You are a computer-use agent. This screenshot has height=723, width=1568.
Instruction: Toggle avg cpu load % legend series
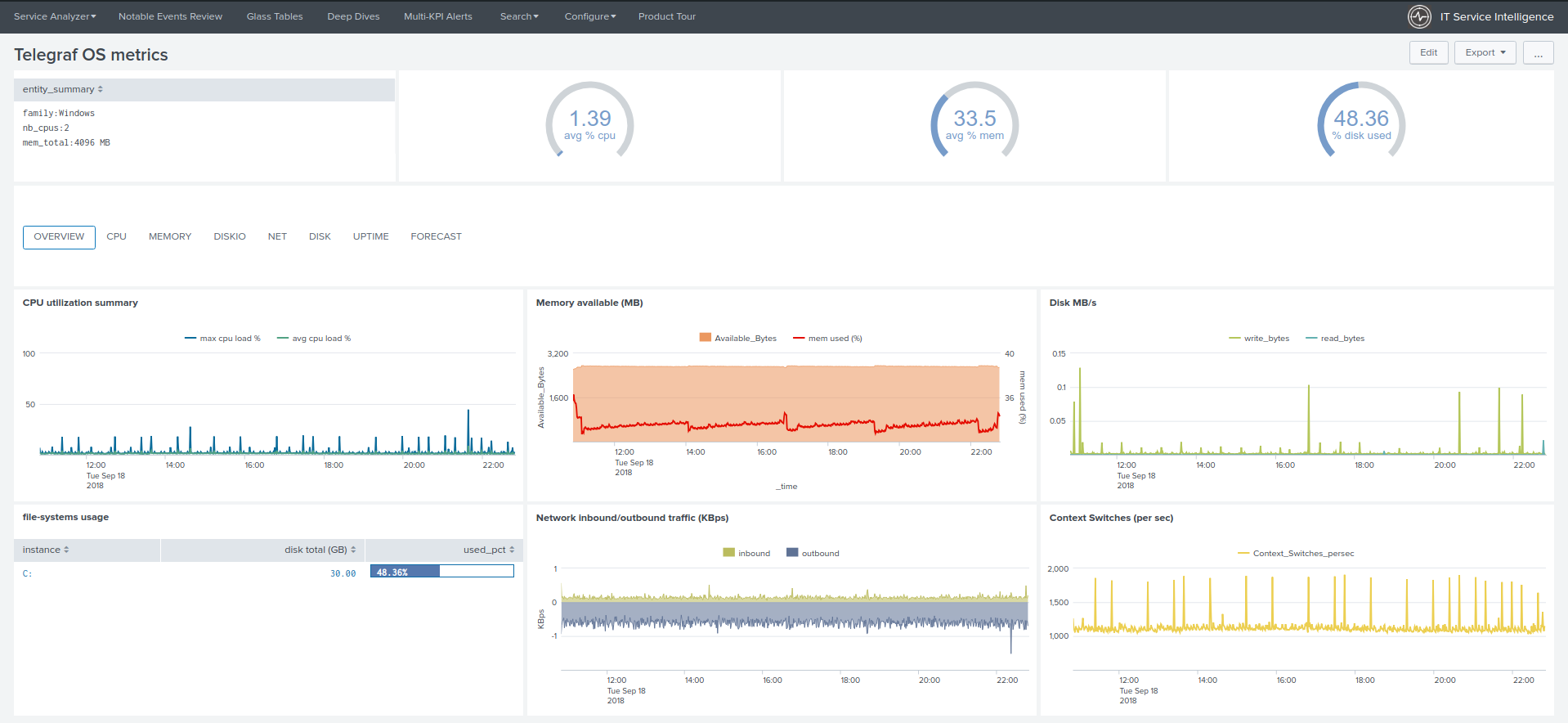[314, 339]
